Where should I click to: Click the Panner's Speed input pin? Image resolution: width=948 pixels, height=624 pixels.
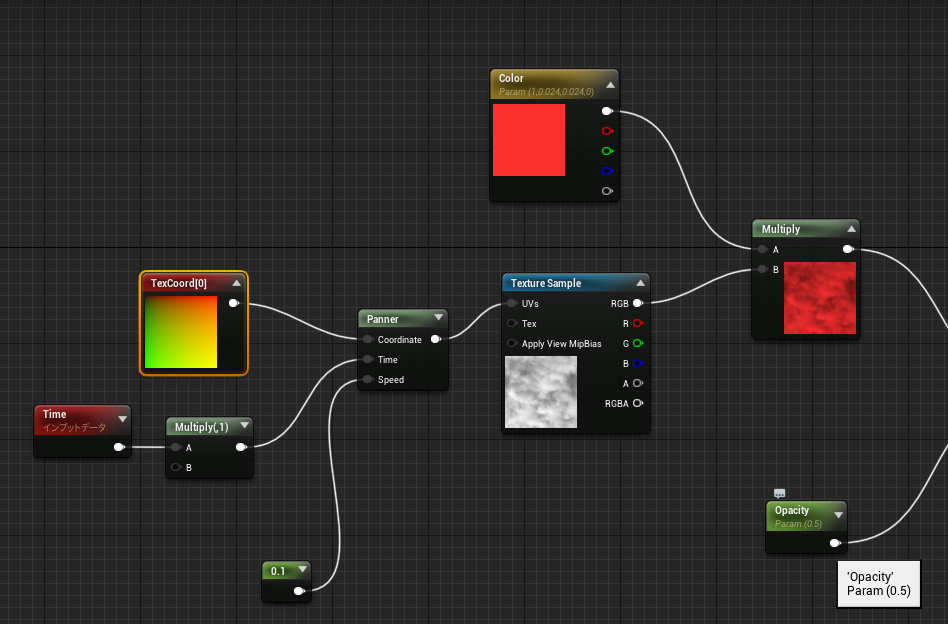click(x=368, y=380)
